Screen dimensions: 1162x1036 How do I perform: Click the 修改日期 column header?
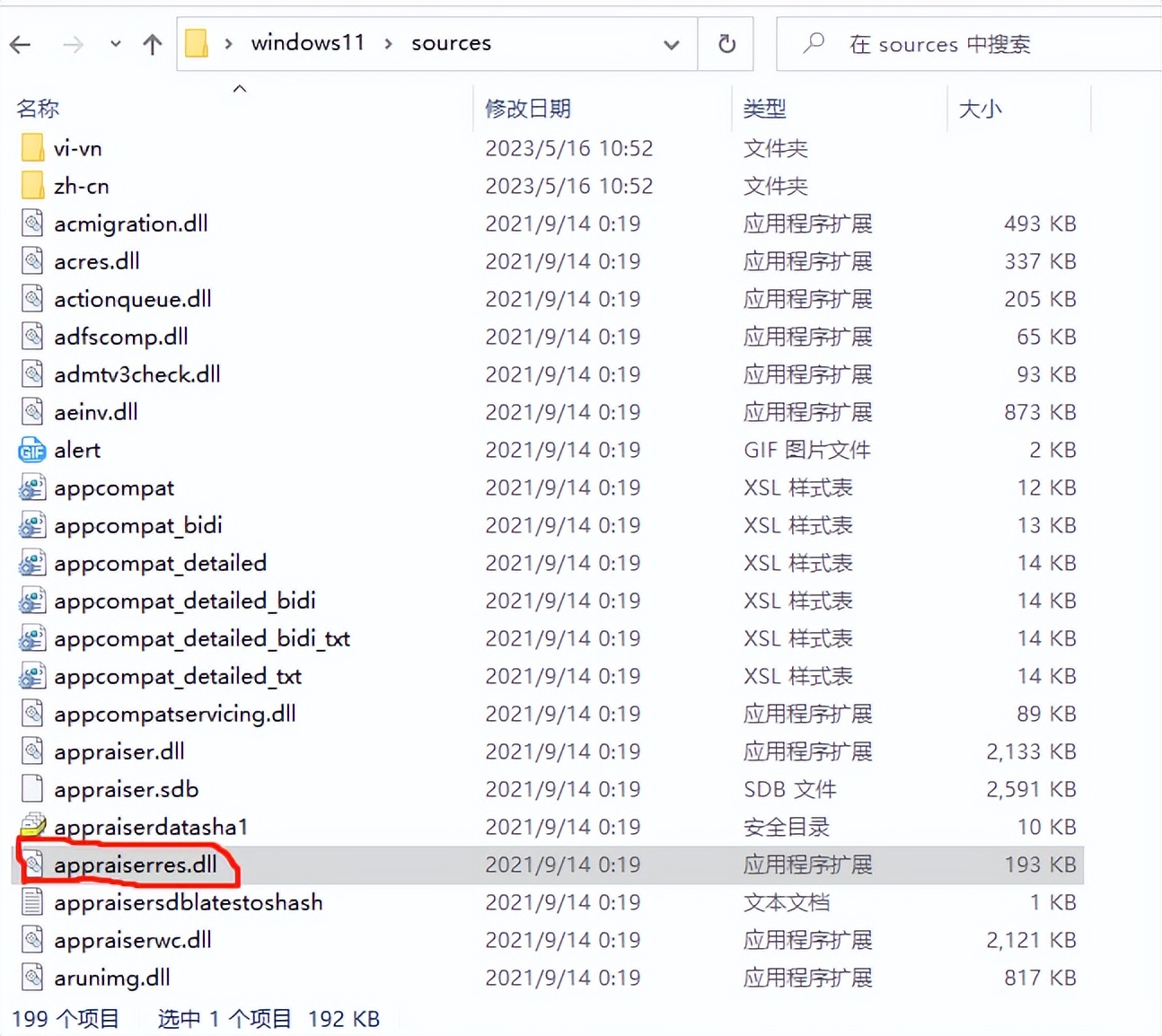528,108
